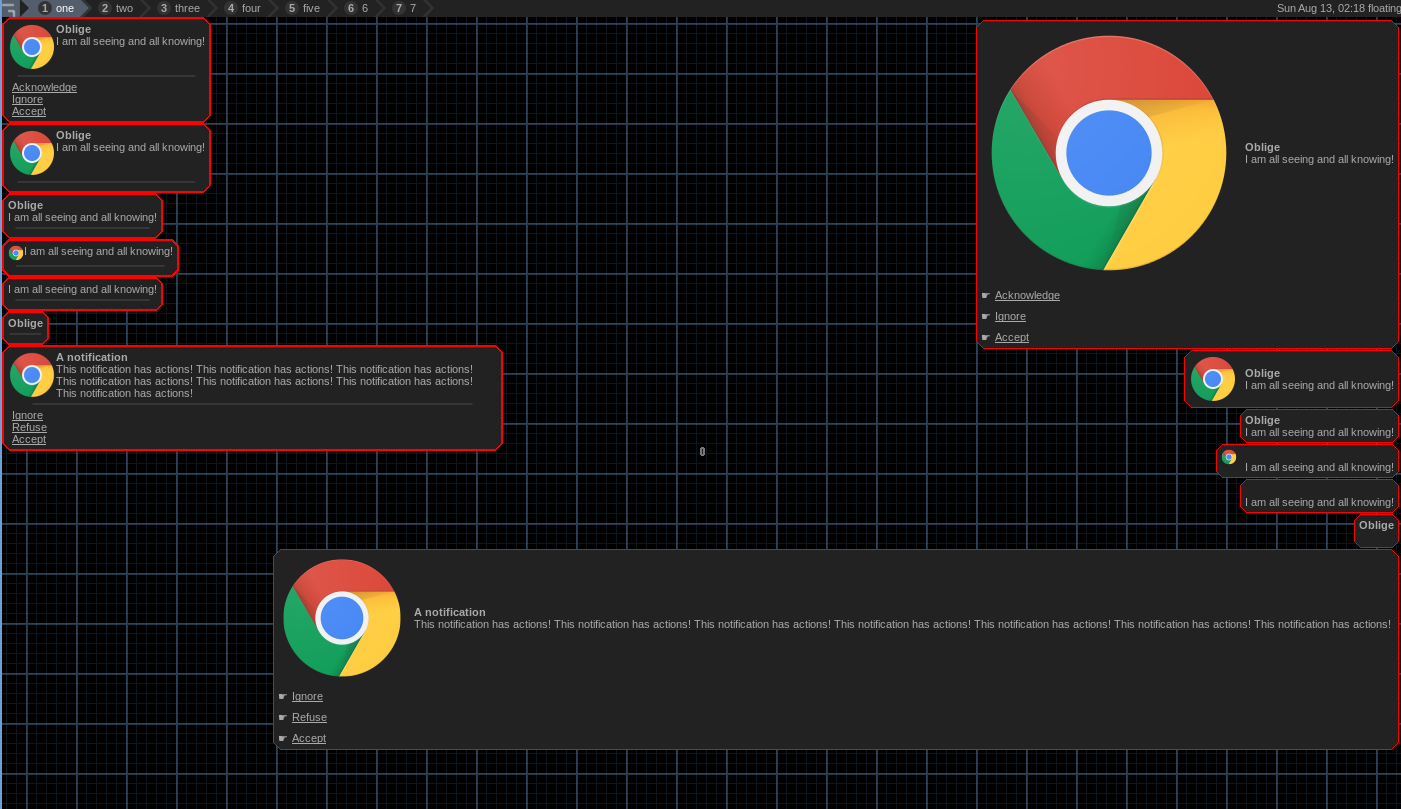Click Oblige title beside the largest Chrome icon
Screen dimensions: 1401x809
point(1262,147)
